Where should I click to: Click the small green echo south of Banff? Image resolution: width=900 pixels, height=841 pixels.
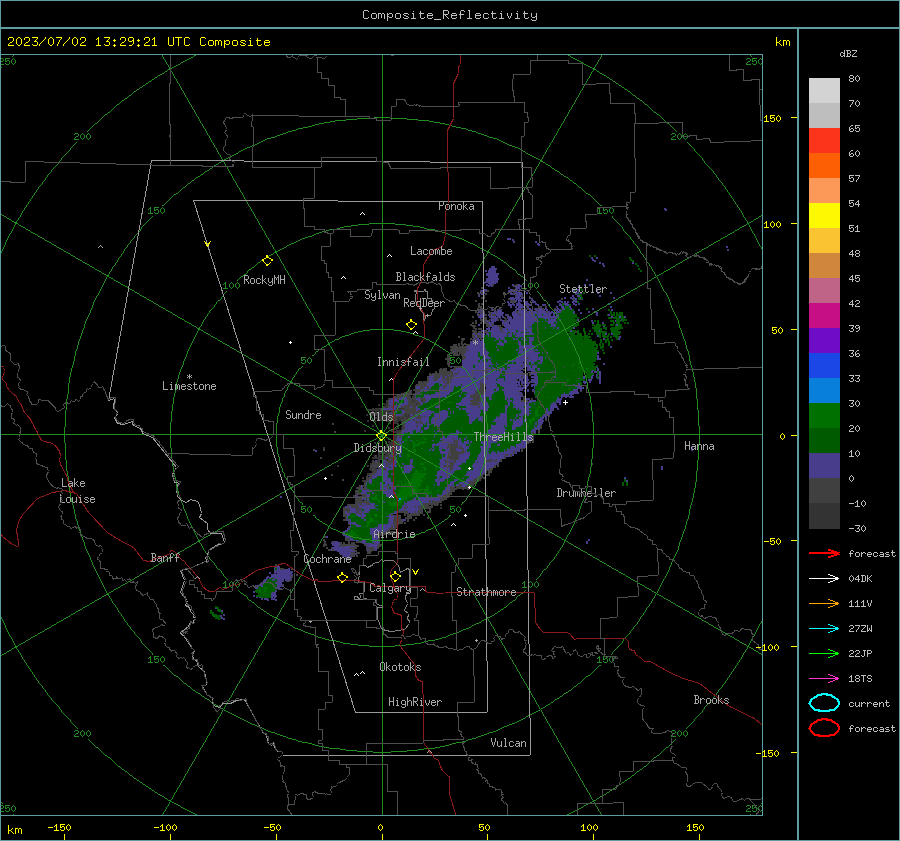(218, 613)
